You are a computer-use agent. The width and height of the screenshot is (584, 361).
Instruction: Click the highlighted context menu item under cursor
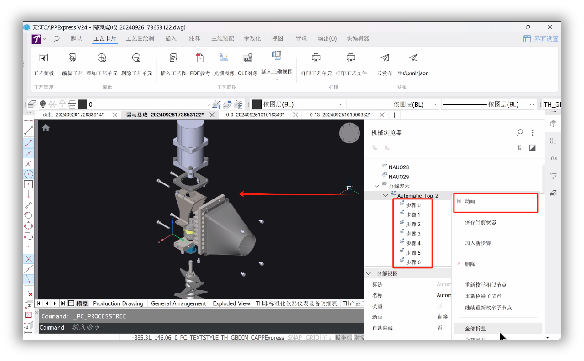[x=498, y=328]
